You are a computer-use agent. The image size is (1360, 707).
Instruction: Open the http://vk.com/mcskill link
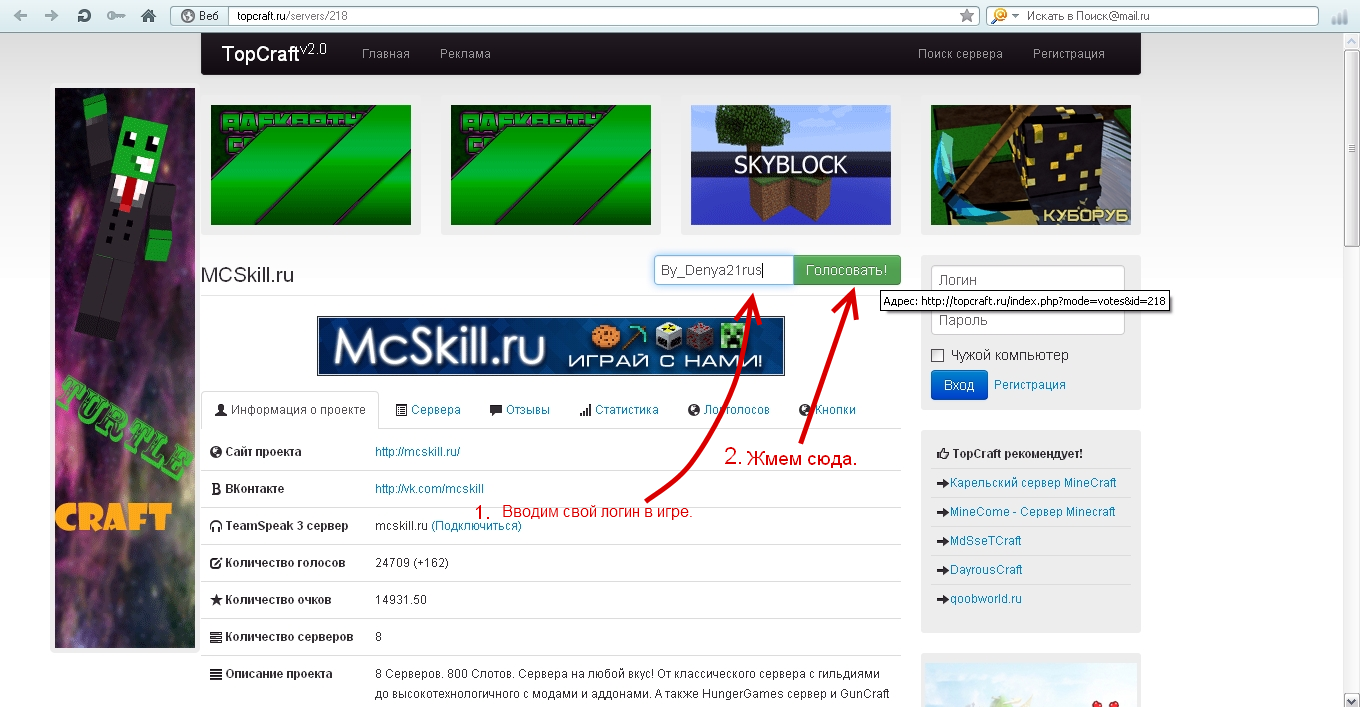point(429,489)
